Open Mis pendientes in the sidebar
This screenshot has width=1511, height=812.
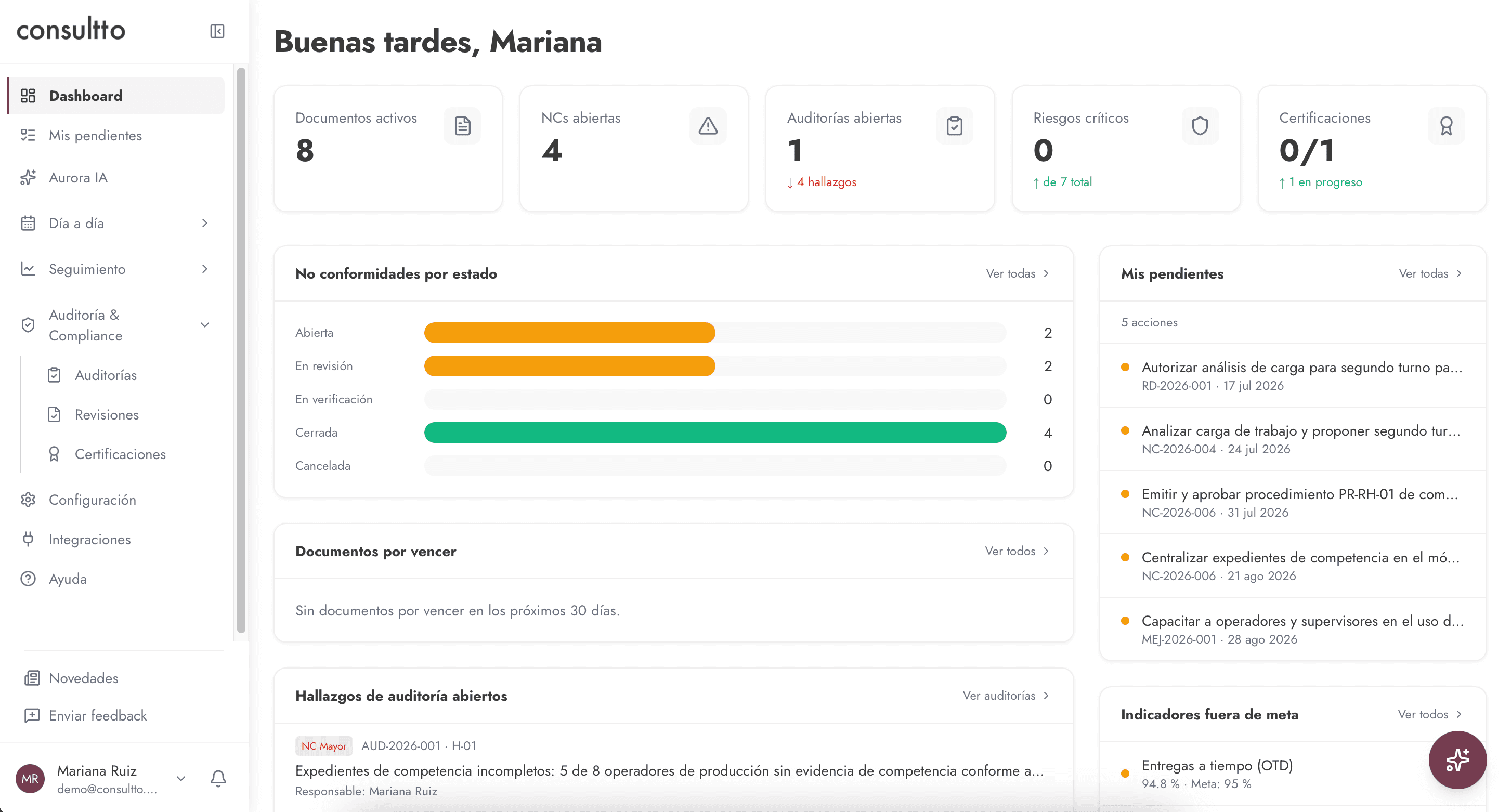(116, 136)
